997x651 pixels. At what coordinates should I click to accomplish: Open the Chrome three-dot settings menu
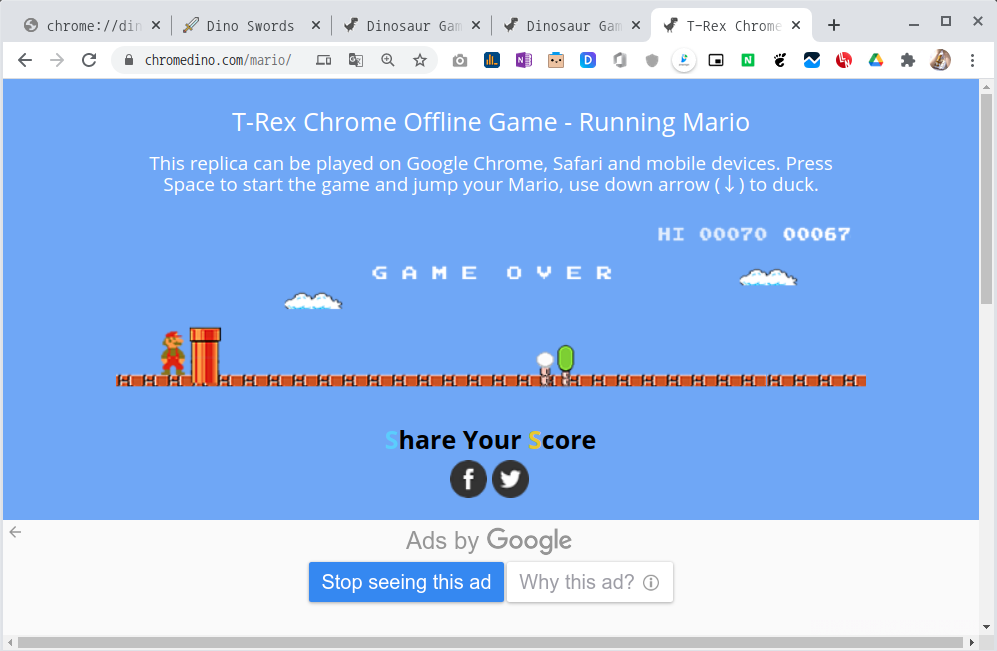tap(974, 60)
